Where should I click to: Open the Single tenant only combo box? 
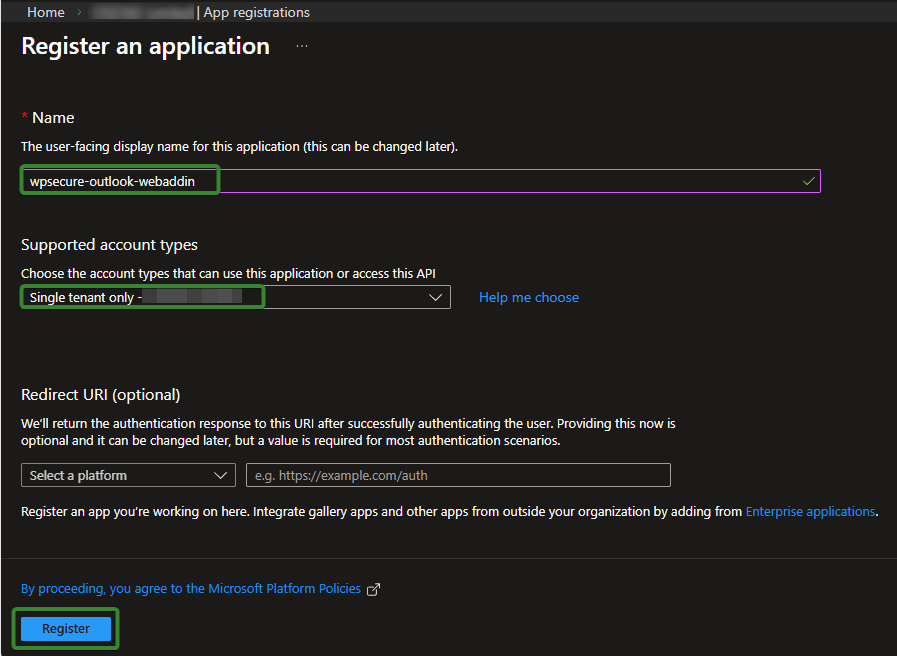pyautogui.click(x=235, y=297)
